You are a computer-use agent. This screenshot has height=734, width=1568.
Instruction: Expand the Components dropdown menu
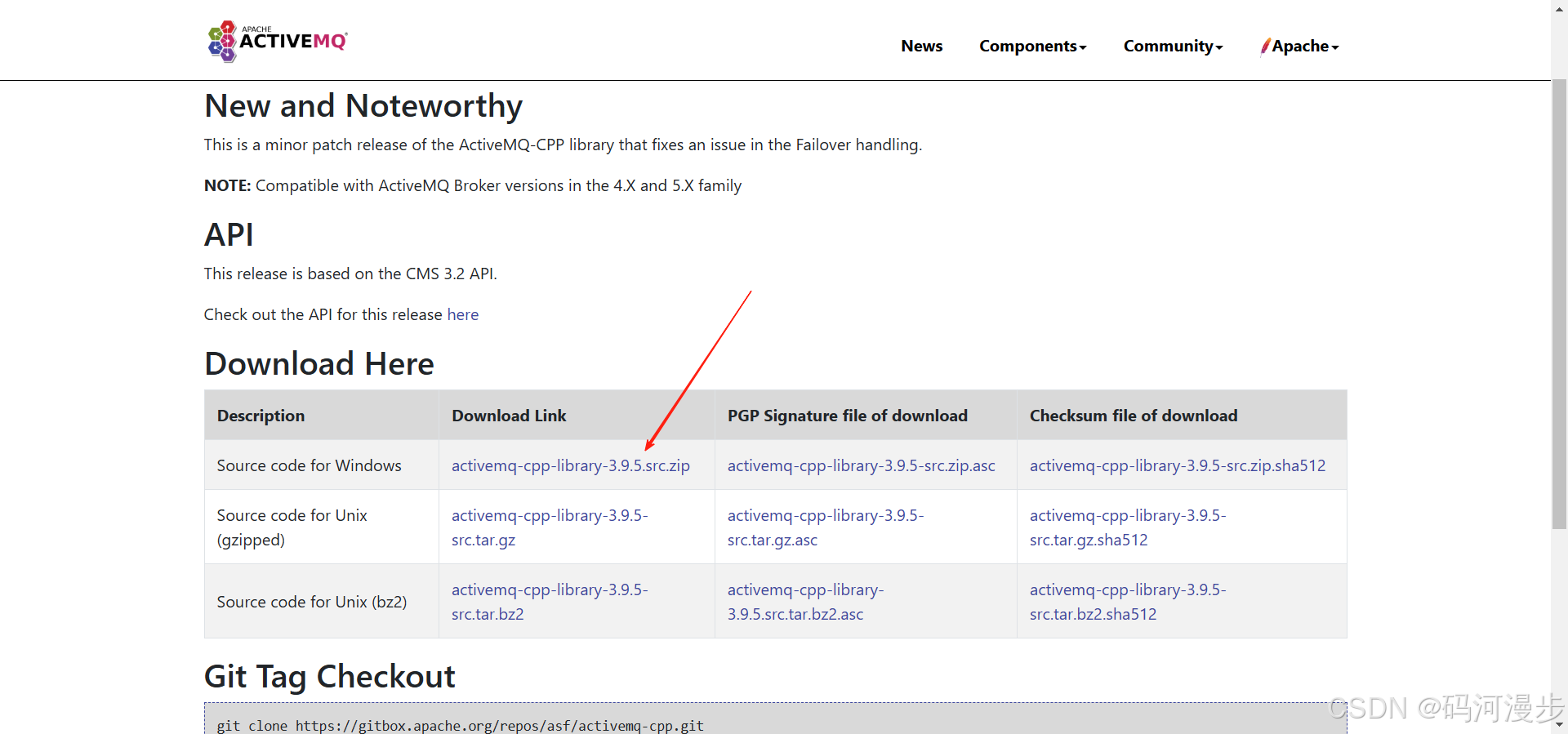[x=1032, y=47]
